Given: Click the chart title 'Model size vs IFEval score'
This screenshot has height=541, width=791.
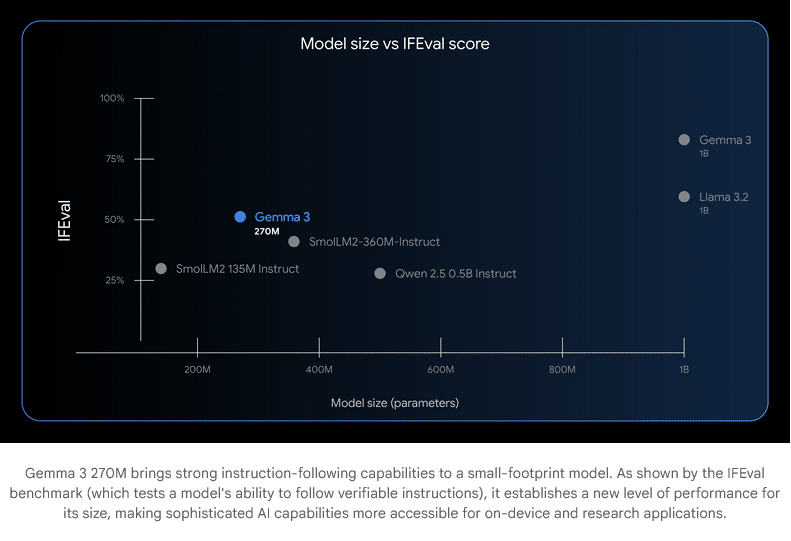Looking at the screenshot, I should (395, 44).
